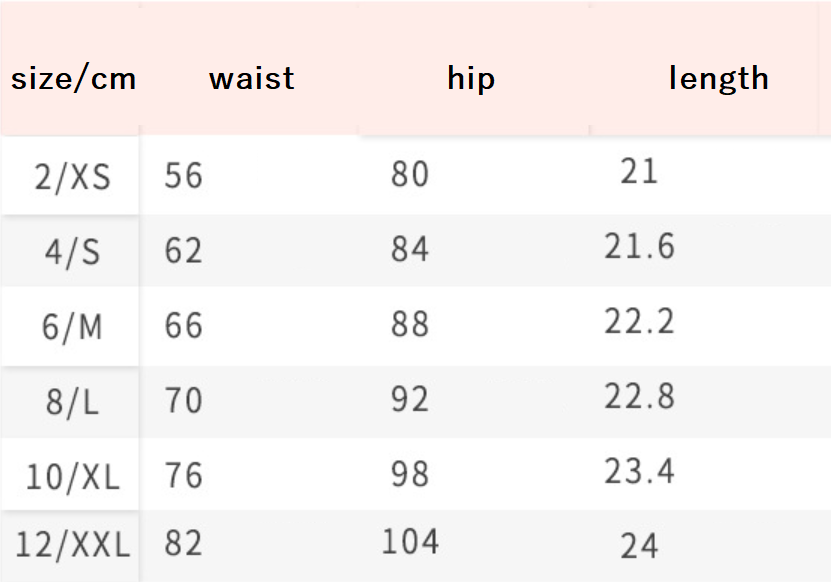Click the hip column header
The width and height of the screenshot is (831, 582).
coord(471,79)
